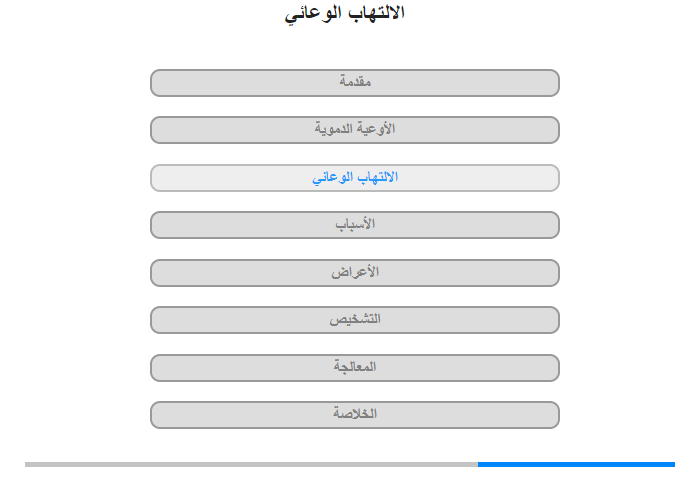Go to المعالجة treatment section

pos(355,368)
